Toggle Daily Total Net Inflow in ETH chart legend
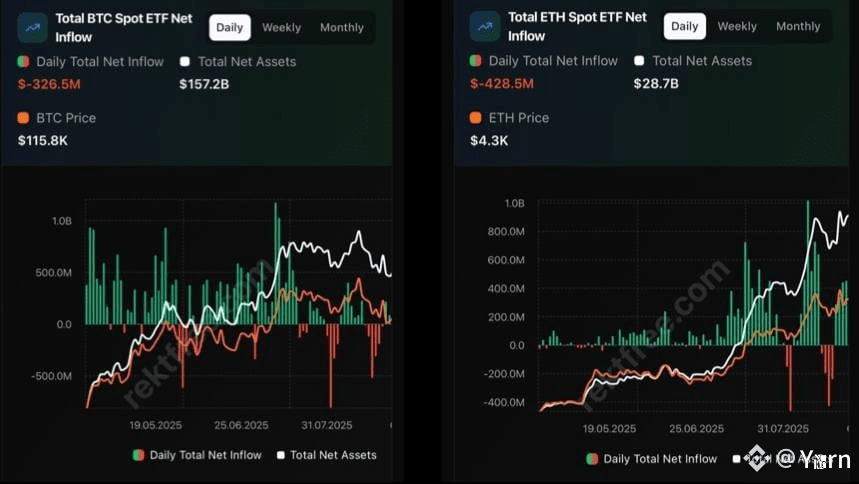 tap(652, 459)
